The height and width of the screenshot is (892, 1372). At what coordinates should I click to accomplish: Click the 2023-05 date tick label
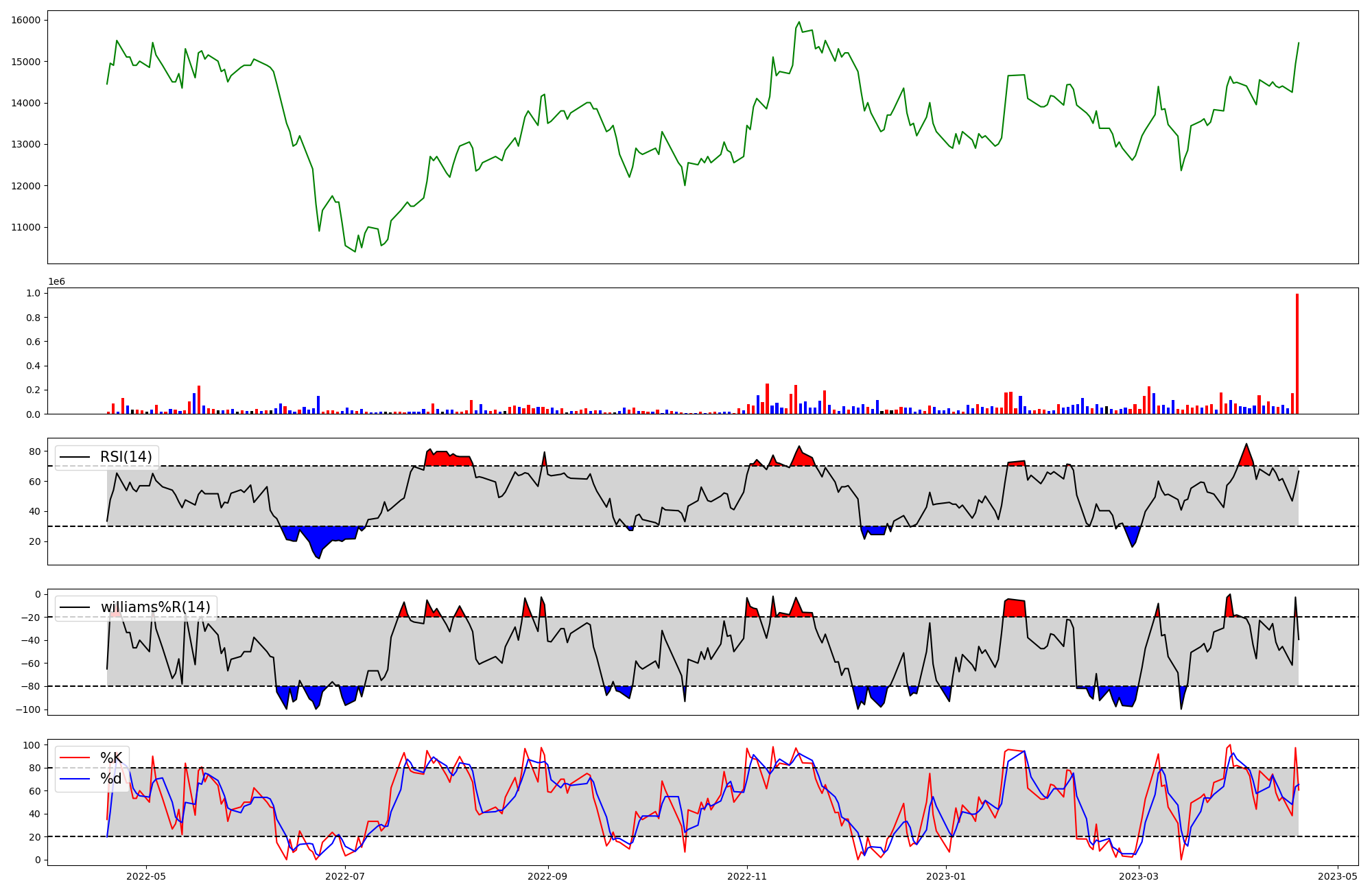1338,876
